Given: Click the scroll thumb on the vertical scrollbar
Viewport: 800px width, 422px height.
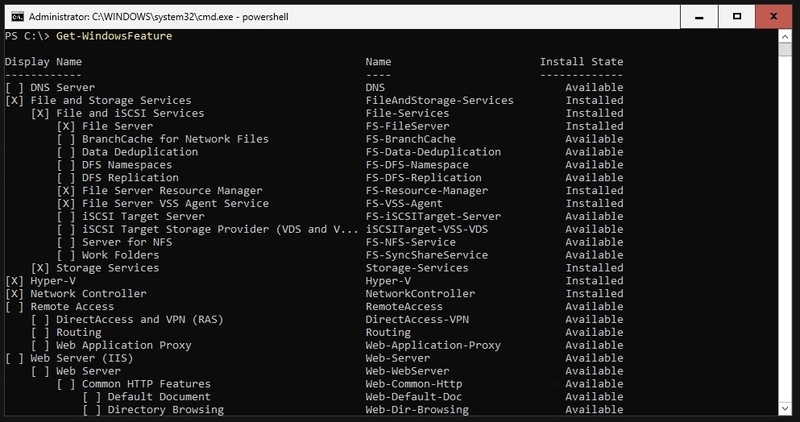Looking at the screenshot, I should pyautogui.click(x=785, y=49).
